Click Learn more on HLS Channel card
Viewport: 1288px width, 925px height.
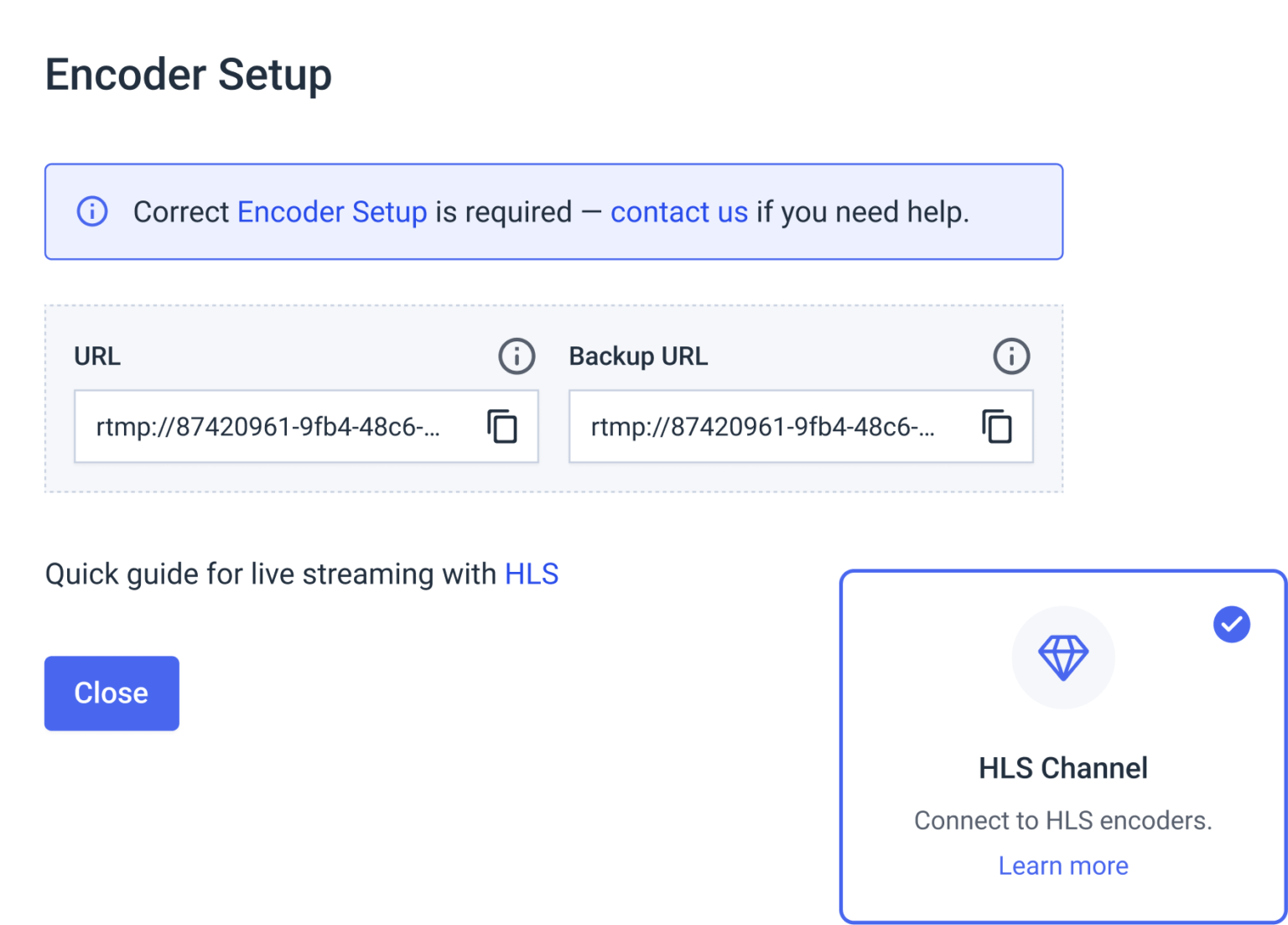pyautogui.click(x=1063, y=865)
